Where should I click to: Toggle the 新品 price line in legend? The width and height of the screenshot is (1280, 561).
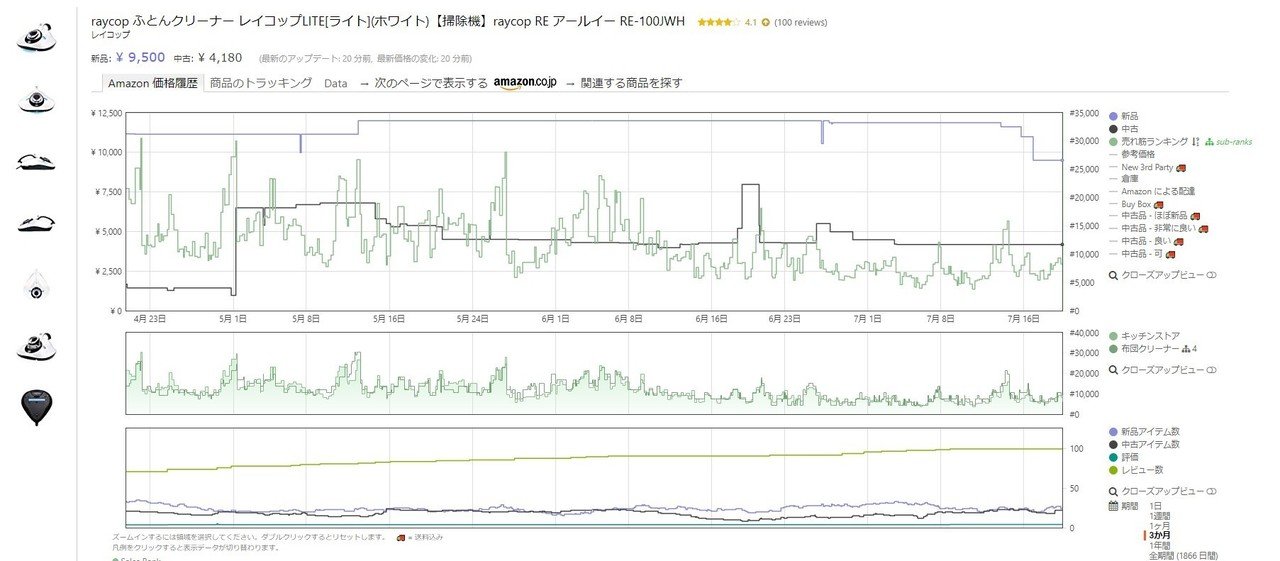pos(1123,116)
